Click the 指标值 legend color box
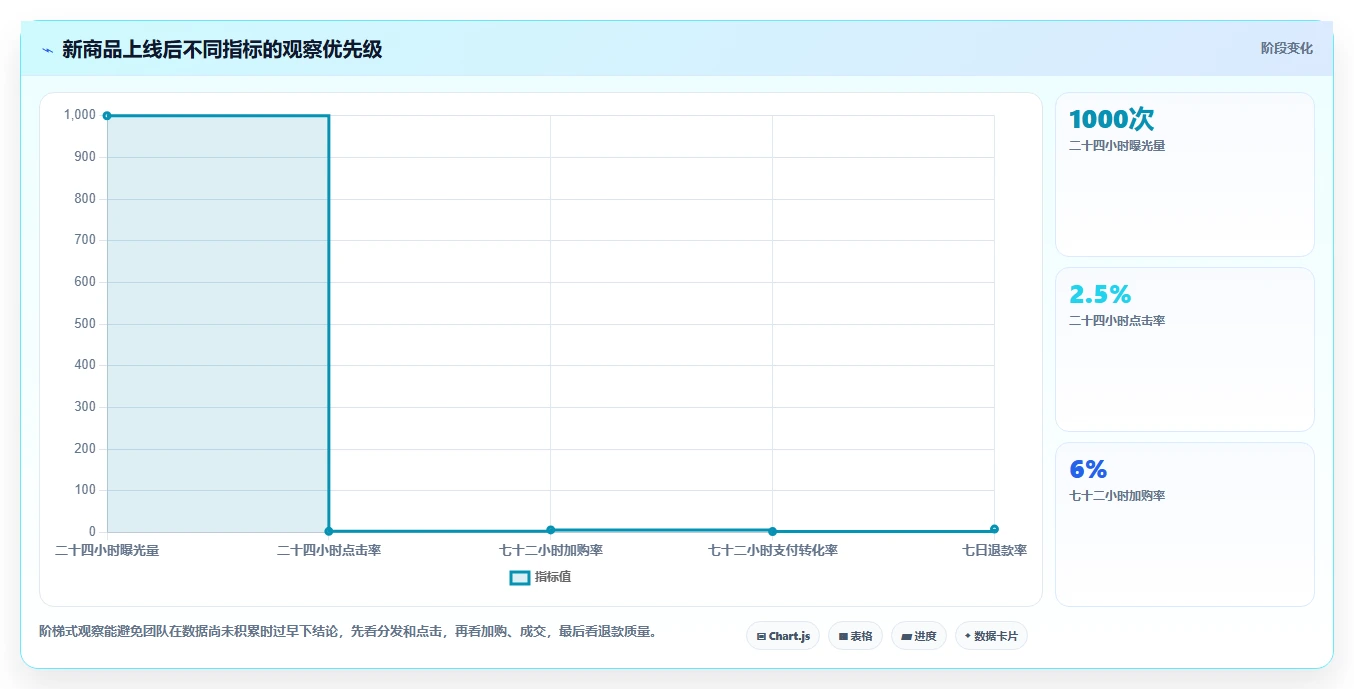Screen dimensions: 1354x689 click(x=520, y=577)
